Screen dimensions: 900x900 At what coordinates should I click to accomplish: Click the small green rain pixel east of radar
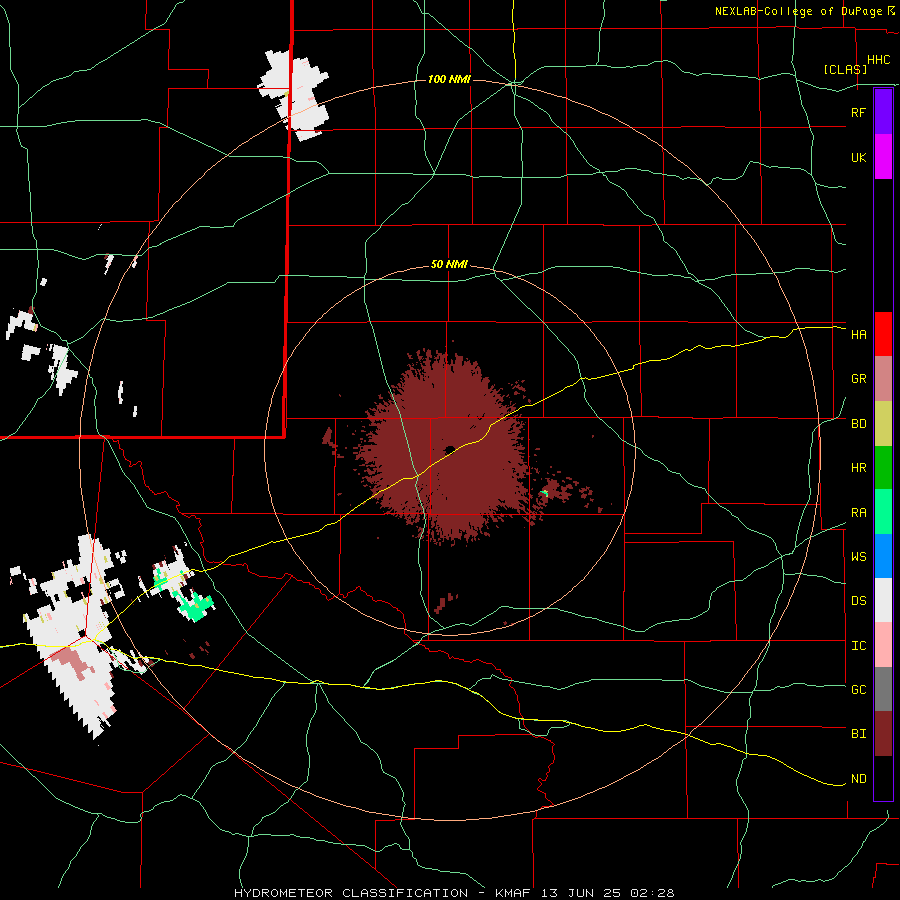click(x=545, y=493)
